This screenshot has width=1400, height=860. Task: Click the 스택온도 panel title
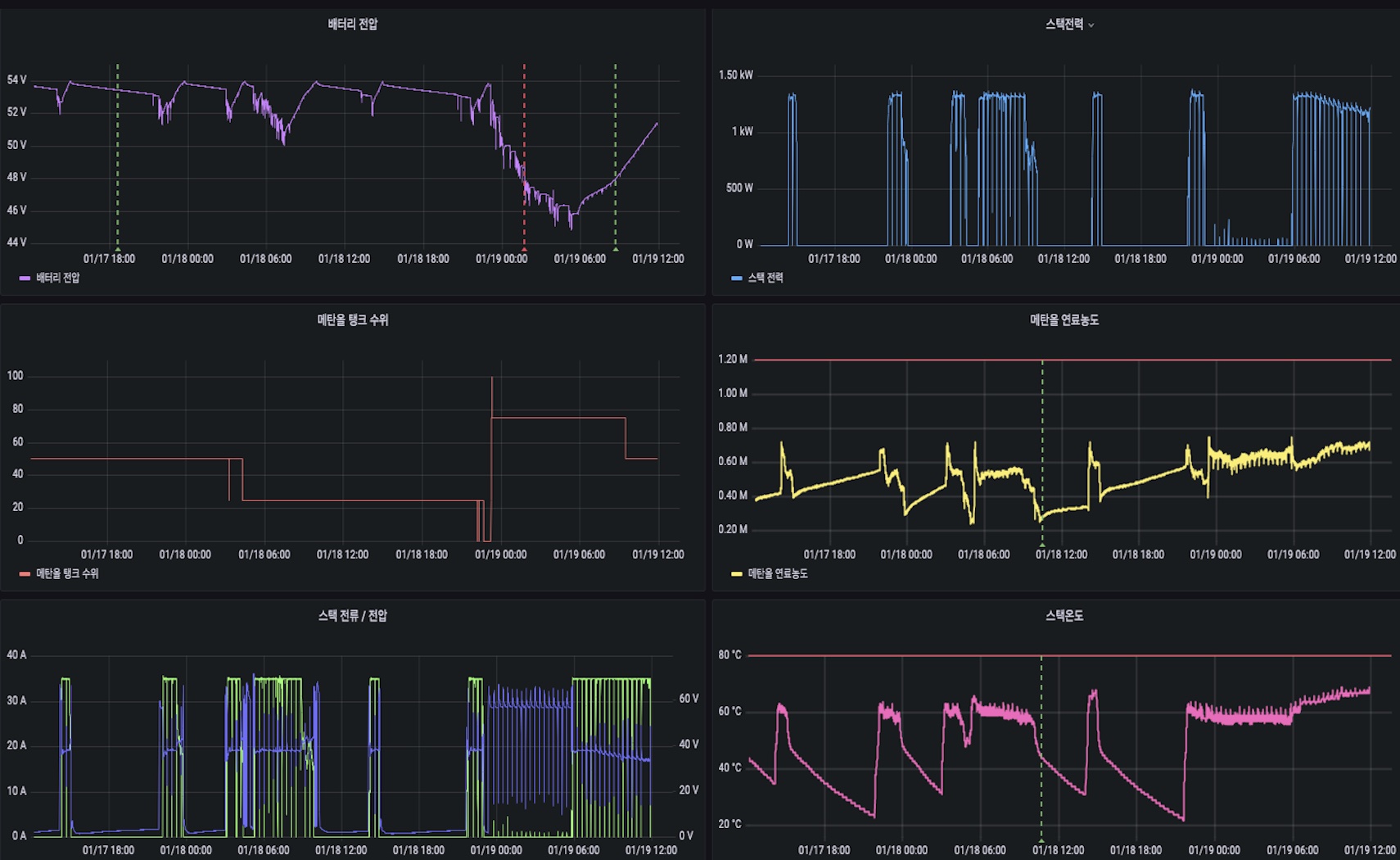(x=1064, y=616)
